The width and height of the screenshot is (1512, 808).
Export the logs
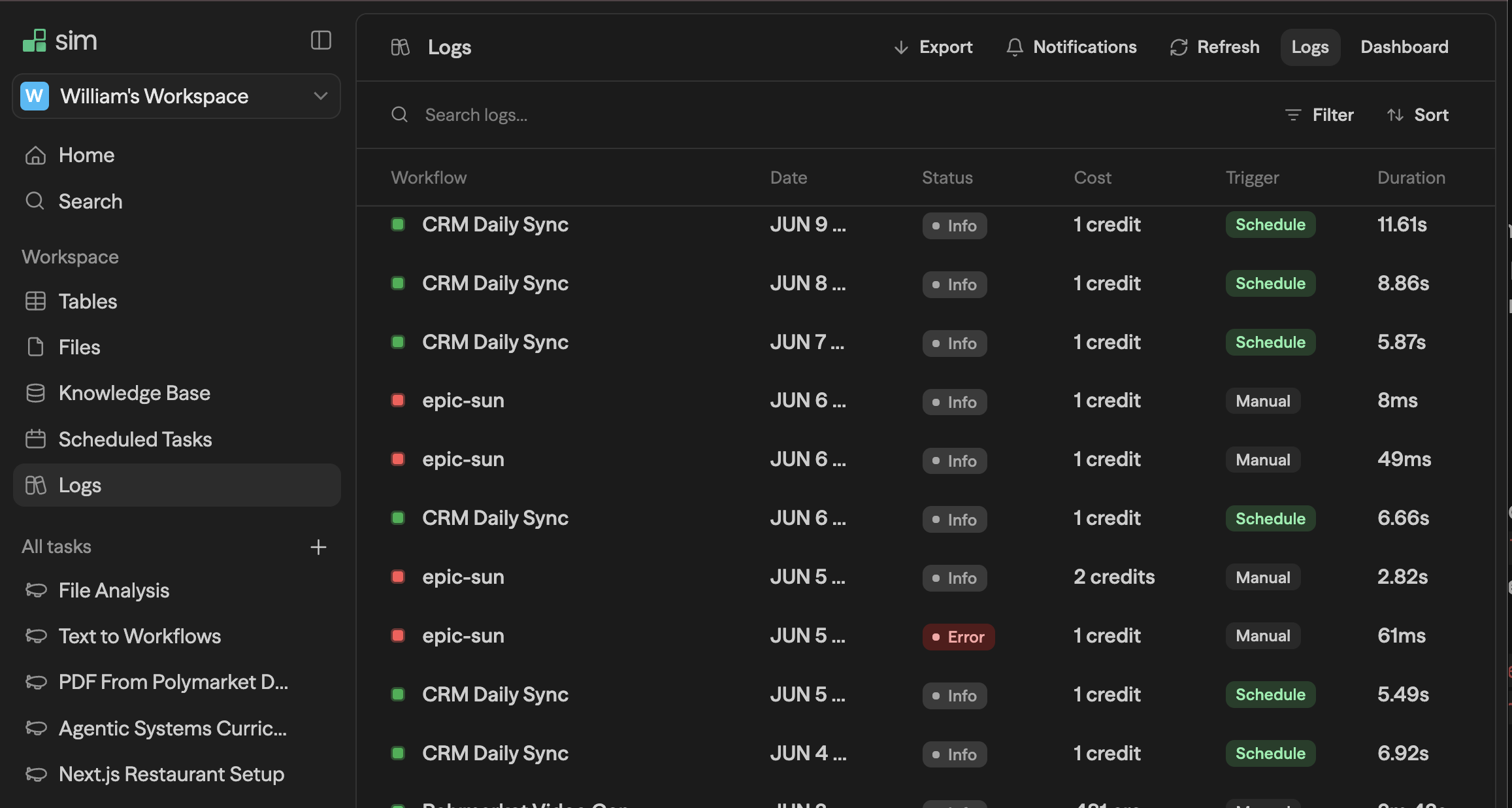pyautogui.click(x=932, y=47)
